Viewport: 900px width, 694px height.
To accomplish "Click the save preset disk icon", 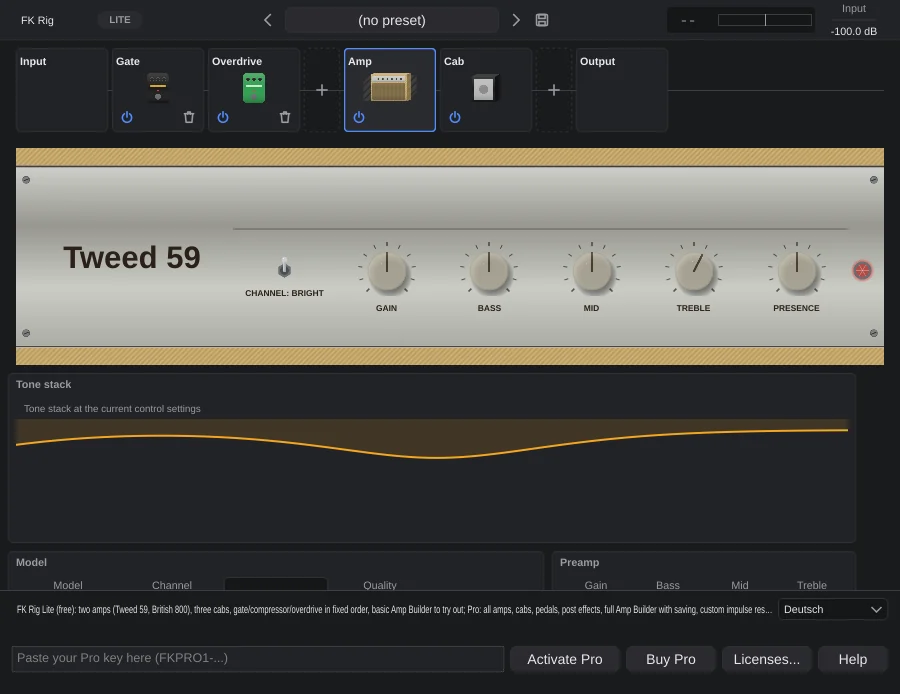I will click(x=542, y=20).
